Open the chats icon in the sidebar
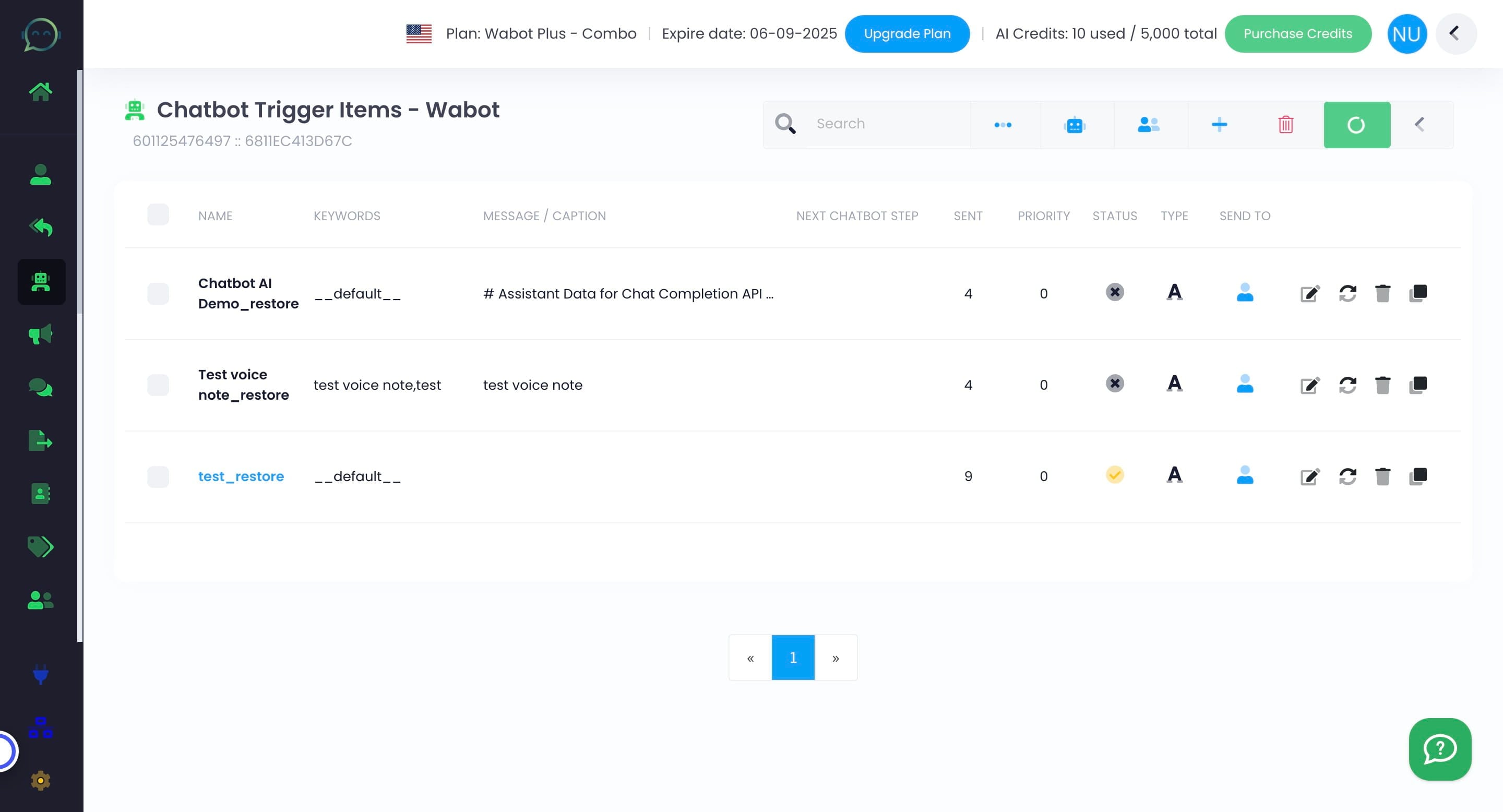Image resolution: width=1503 pixels, height=812 pixels. 40,387
